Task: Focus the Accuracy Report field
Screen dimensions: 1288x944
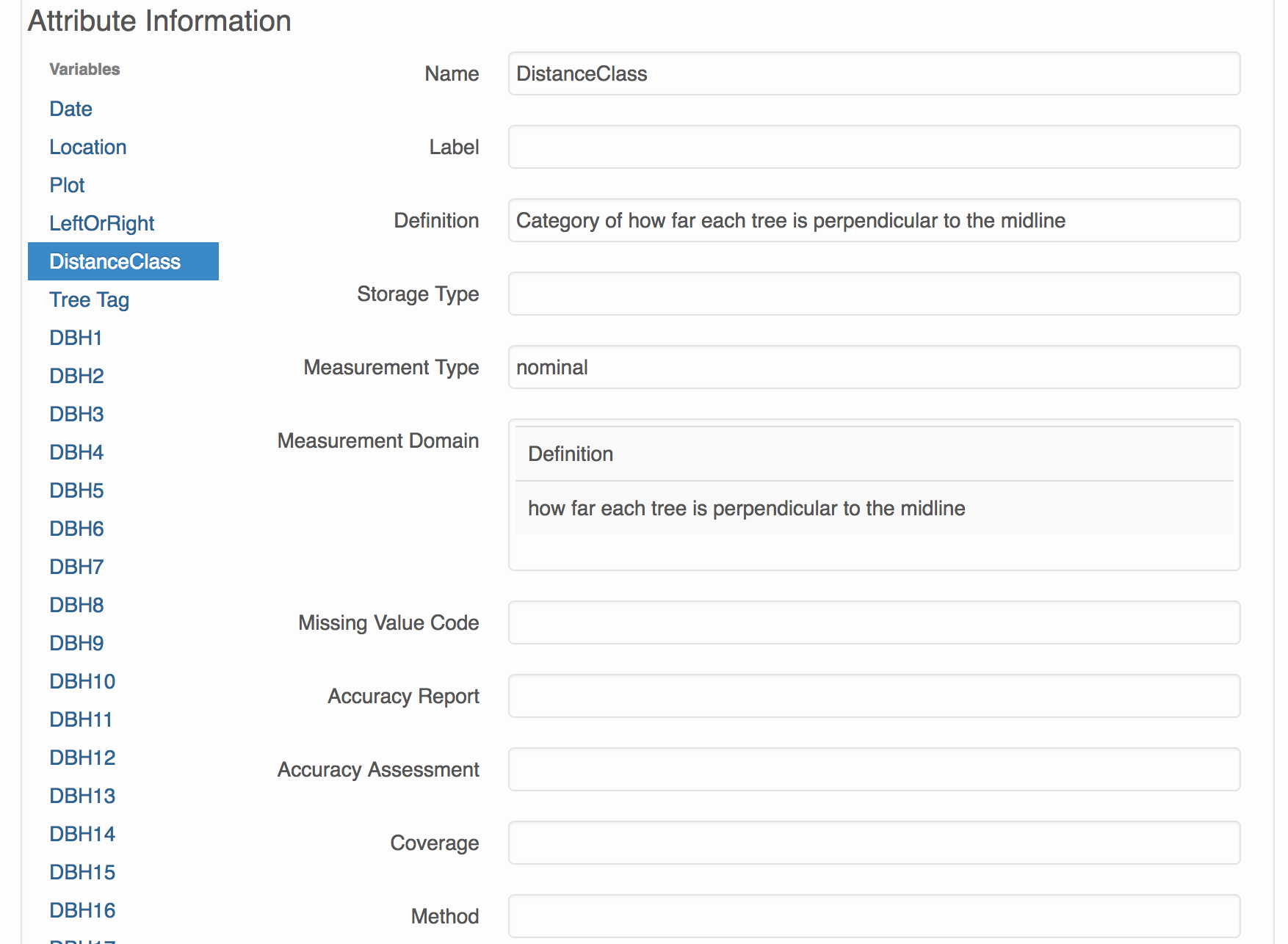Action: (x=874, y=696)
